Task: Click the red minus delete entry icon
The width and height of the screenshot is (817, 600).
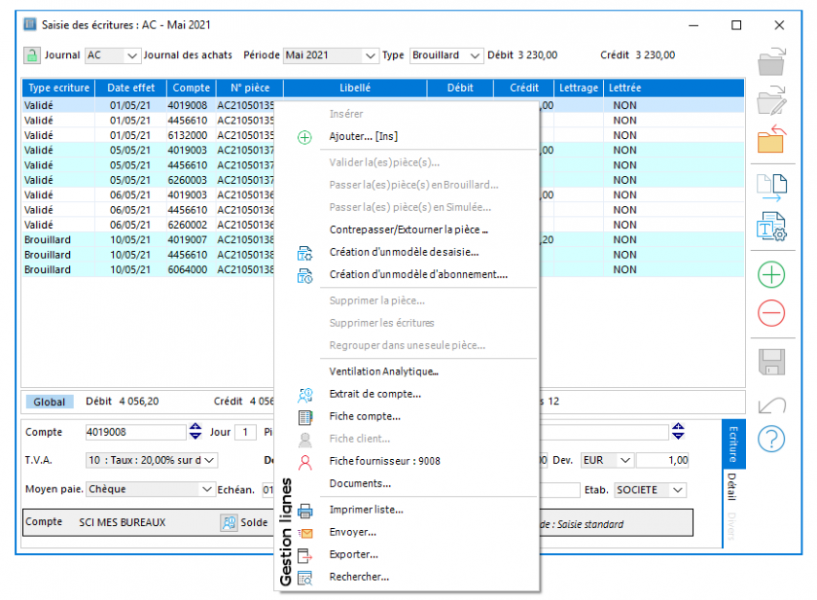Action: pyautogui.click(x=771, y=314)
